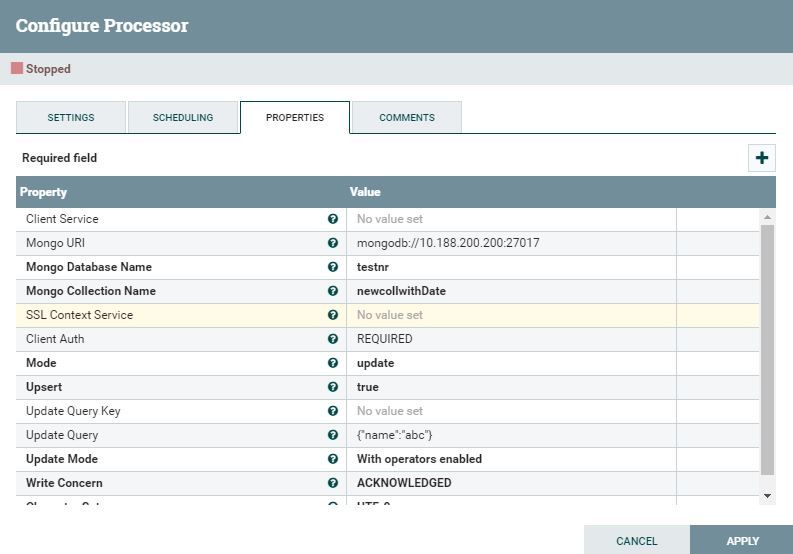Show help for Upsert property

coord(332,387)
